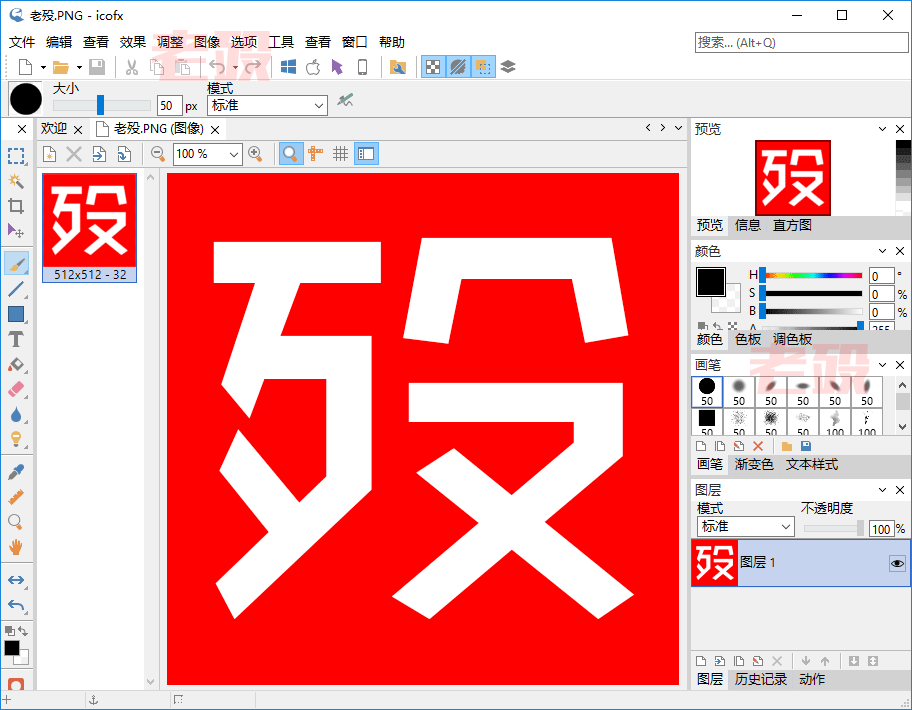Open the 工具 menu
The width and height of the screenshot is (912, 710).
click(x=281, y=42)
